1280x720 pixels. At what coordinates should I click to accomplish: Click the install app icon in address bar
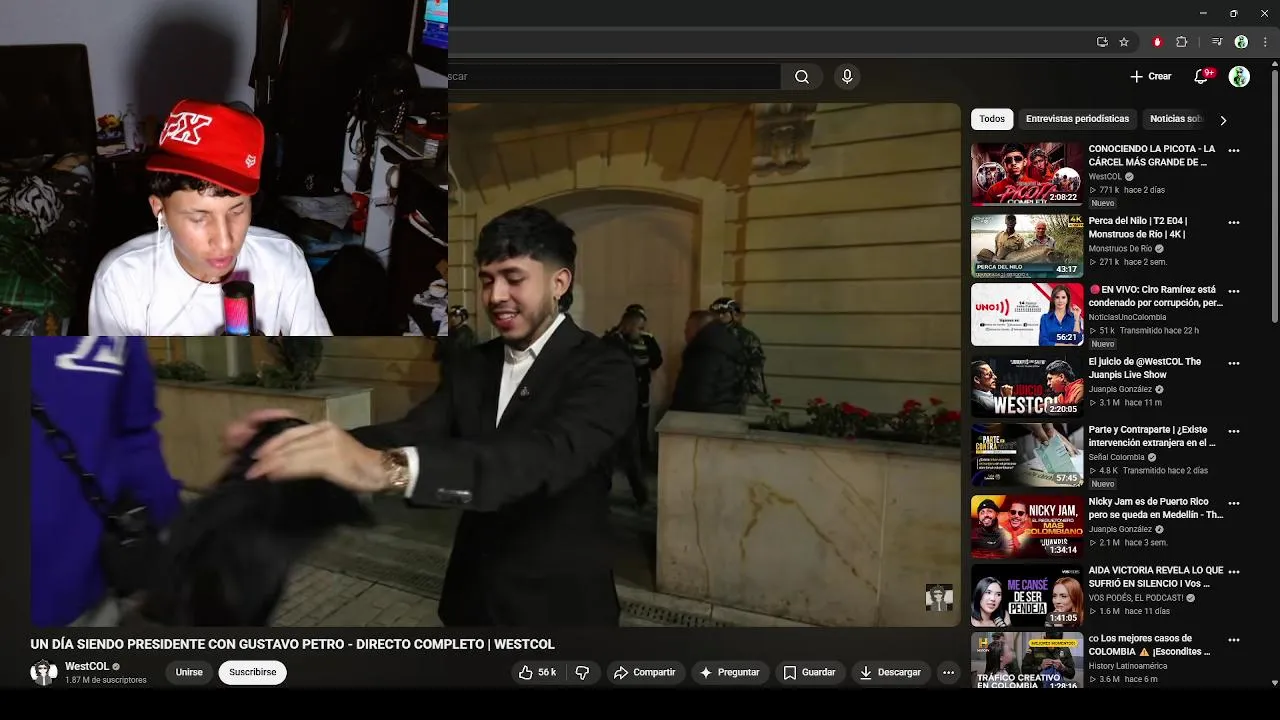pyautogui.click(x=1102, y=42)
